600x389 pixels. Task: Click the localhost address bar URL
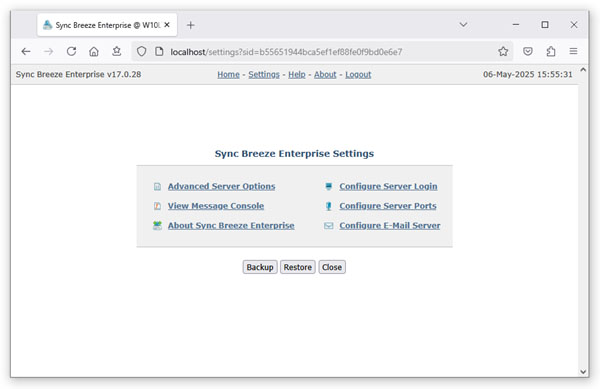tap(286, 52)
